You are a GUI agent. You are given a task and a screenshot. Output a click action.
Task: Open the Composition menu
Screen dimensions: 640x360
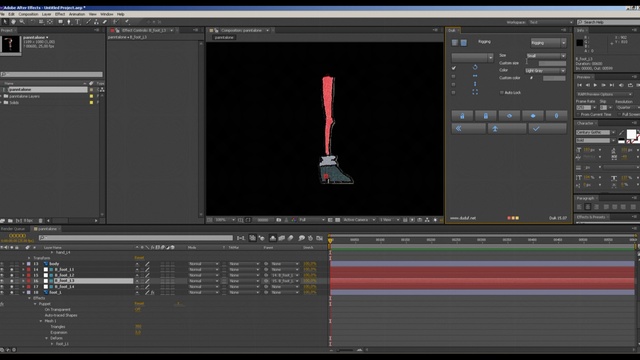pyautogui.click(x=28, y=14)
